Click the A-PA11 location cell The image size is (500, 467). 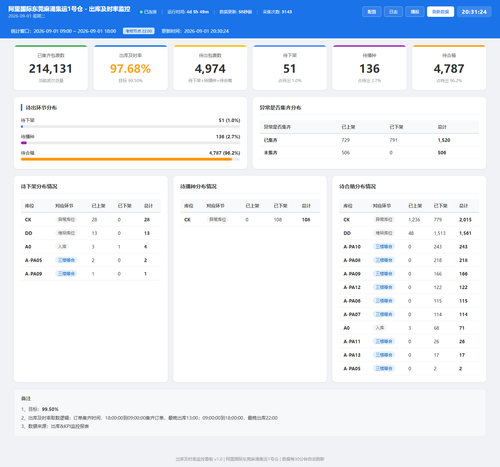[x=352, y=341]
